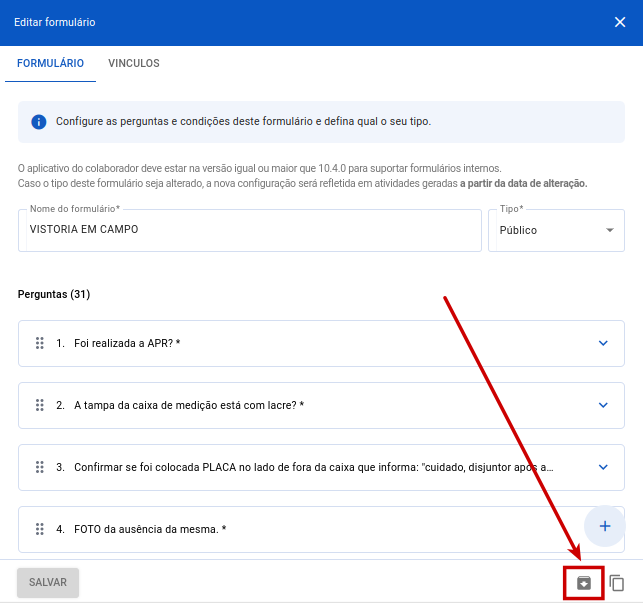Open the VINCULOS tab
The width and height of the screenshot is (643, 603).
(x=134, y=63)
